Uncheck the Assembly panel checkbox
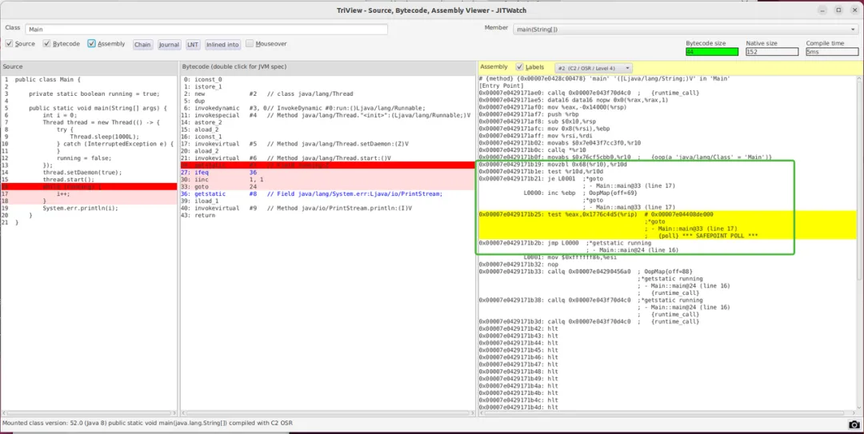Image resolution: width=864 pixels, height=434 pixels. 91,44
